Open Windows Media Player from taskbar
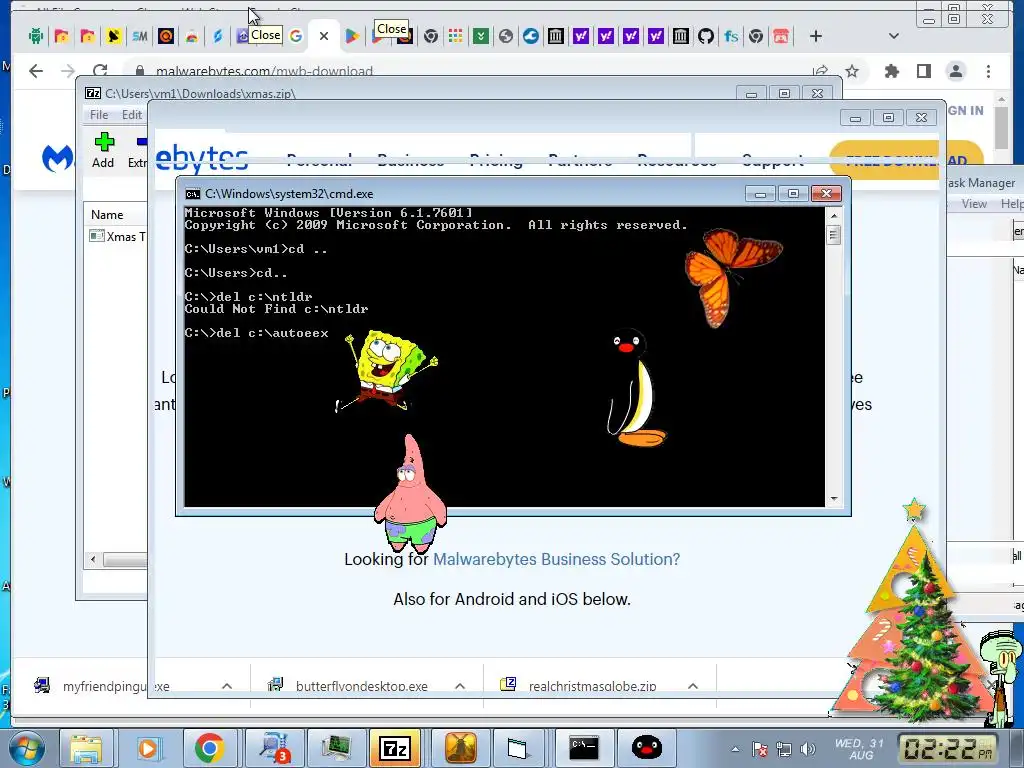Screen dimensions: 1024x768 (148, 748)
